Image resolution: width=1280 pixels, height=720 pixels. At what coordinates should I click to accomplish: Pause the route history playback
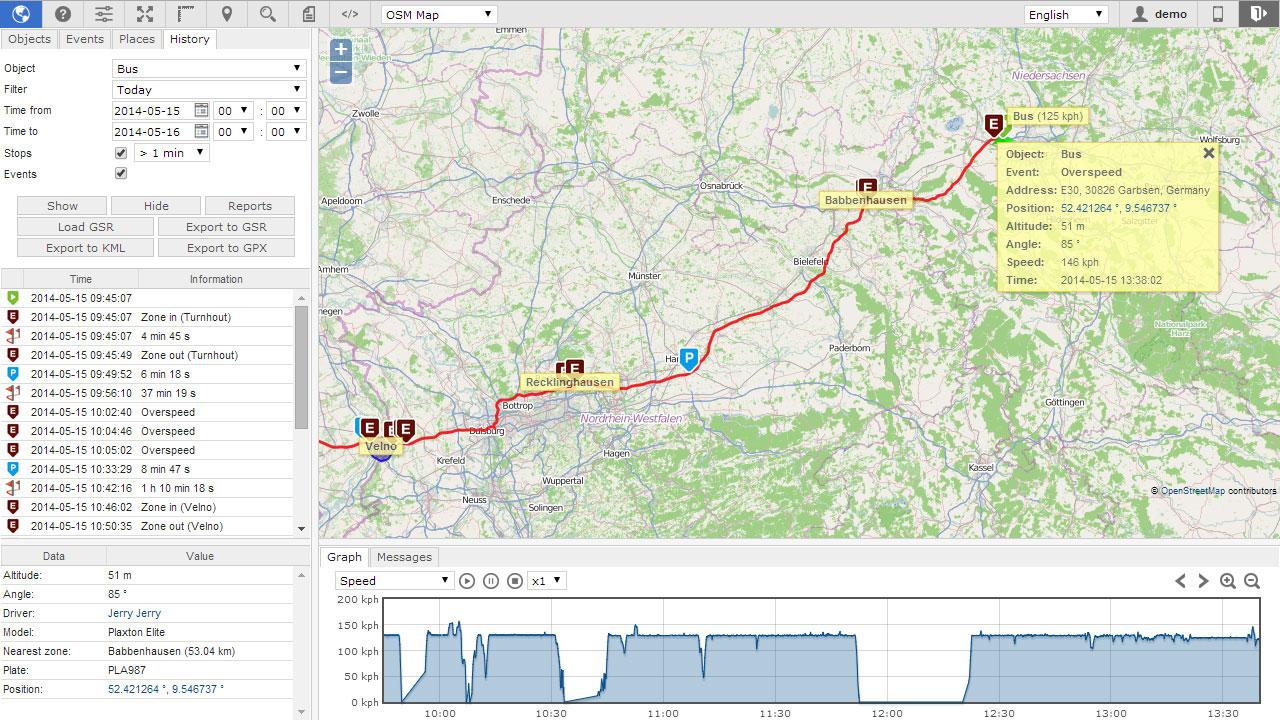[491, 581]
